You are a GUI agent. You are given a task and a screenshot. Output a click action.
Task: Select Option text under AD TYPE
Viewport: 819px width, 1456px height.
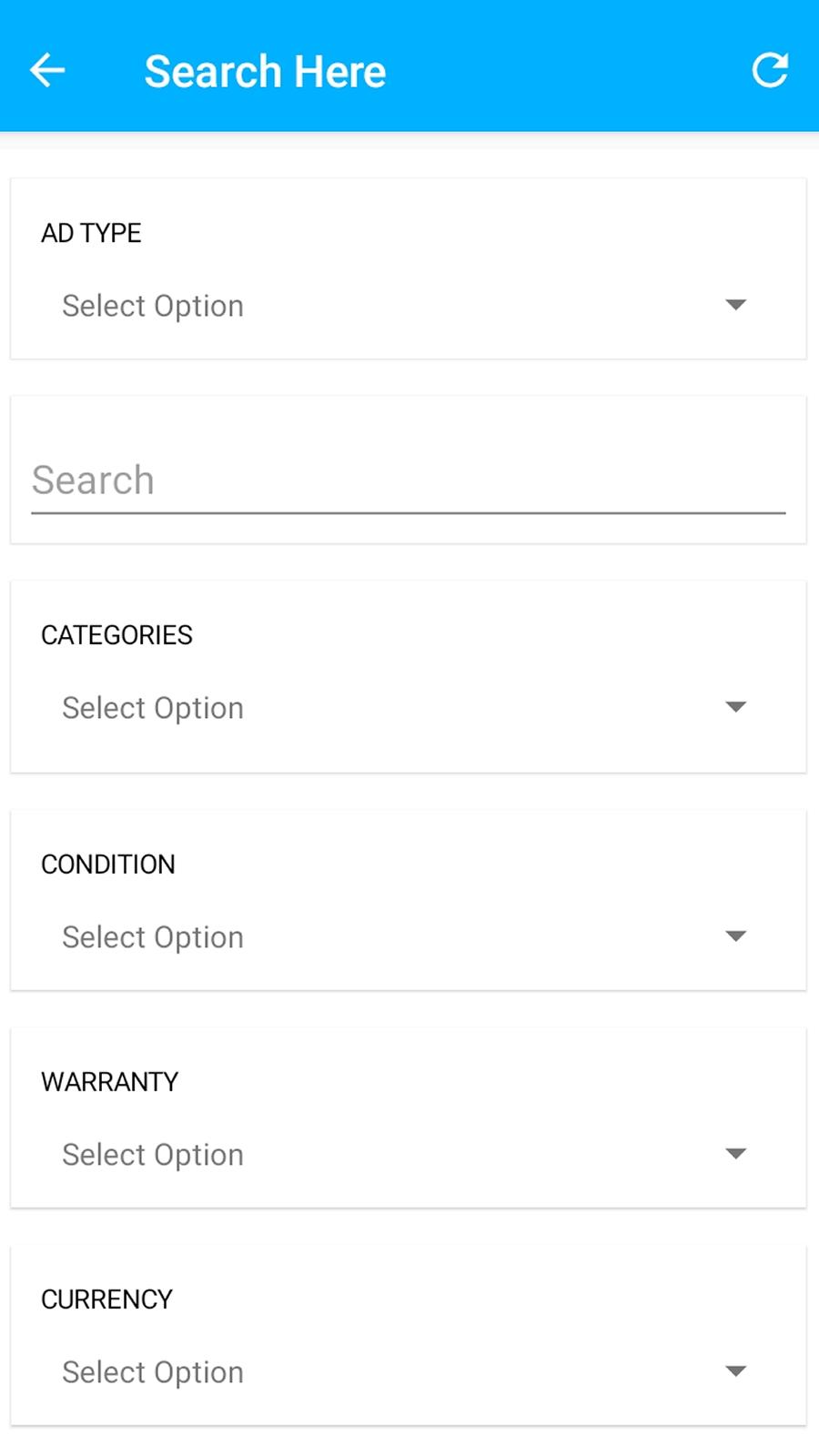point(153,307)
